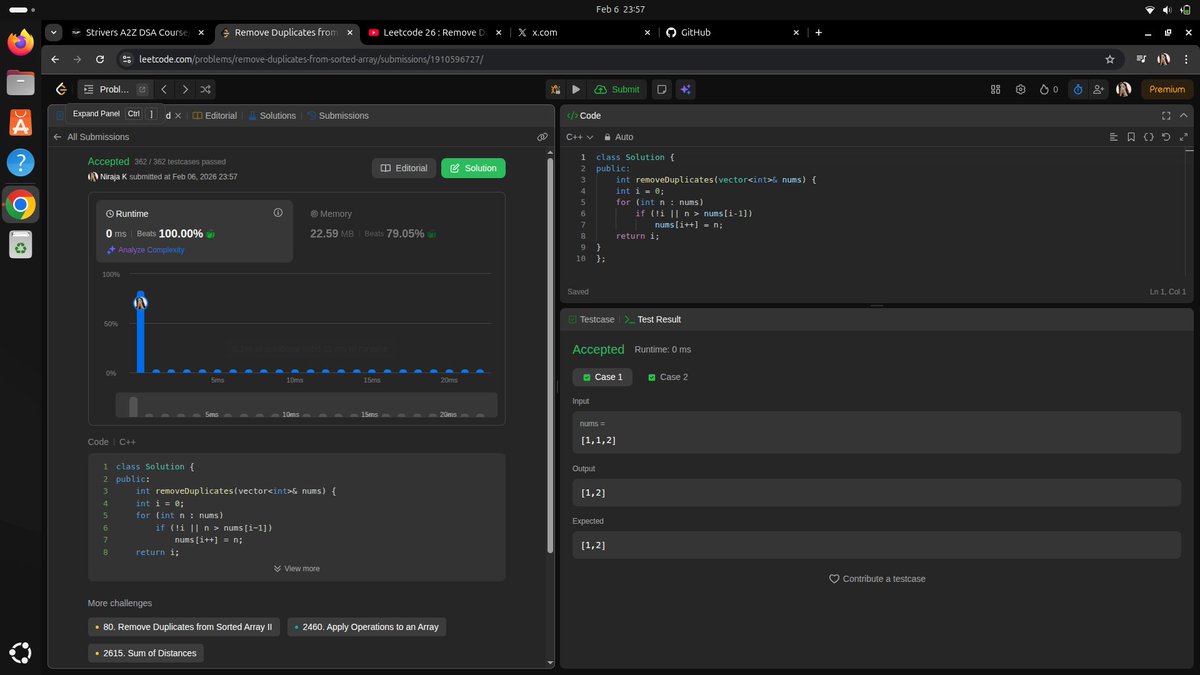Reset code with the undo arrow icon
This screenshot has height=675, width=1200.
click(1166, 137)
